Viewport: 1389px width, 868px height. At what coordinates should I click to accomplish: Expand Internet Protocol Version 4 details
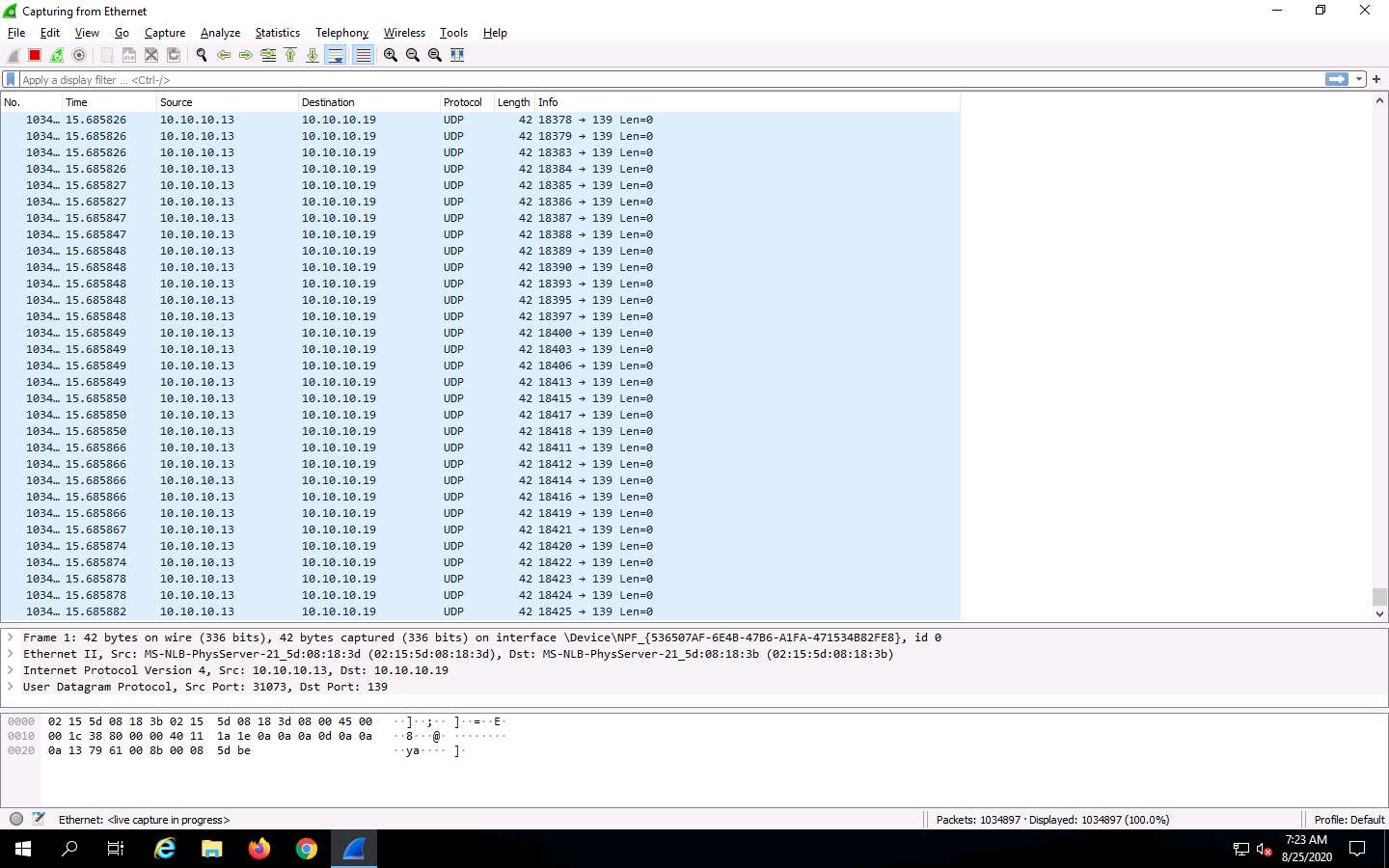click(11, 670)
